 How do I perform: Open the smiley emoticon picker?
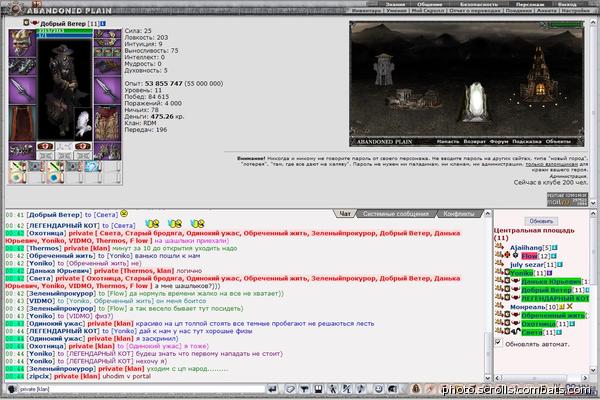pos(378,389)
